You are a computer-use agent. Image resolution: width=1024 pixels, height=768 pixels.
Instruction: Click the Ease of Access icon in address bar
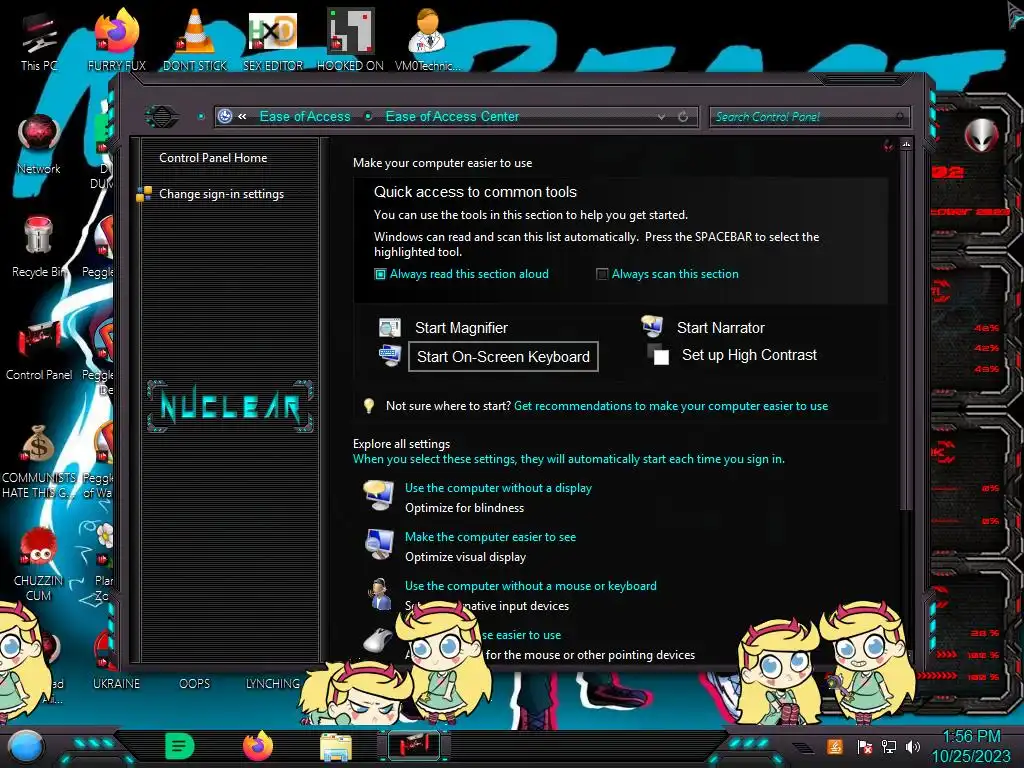225,116
